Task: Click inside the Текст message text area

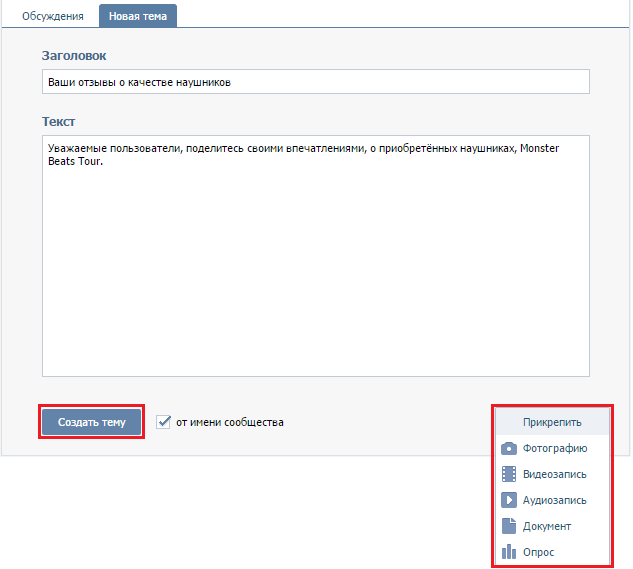Action: pyautogui.click(x=316, y=256)
